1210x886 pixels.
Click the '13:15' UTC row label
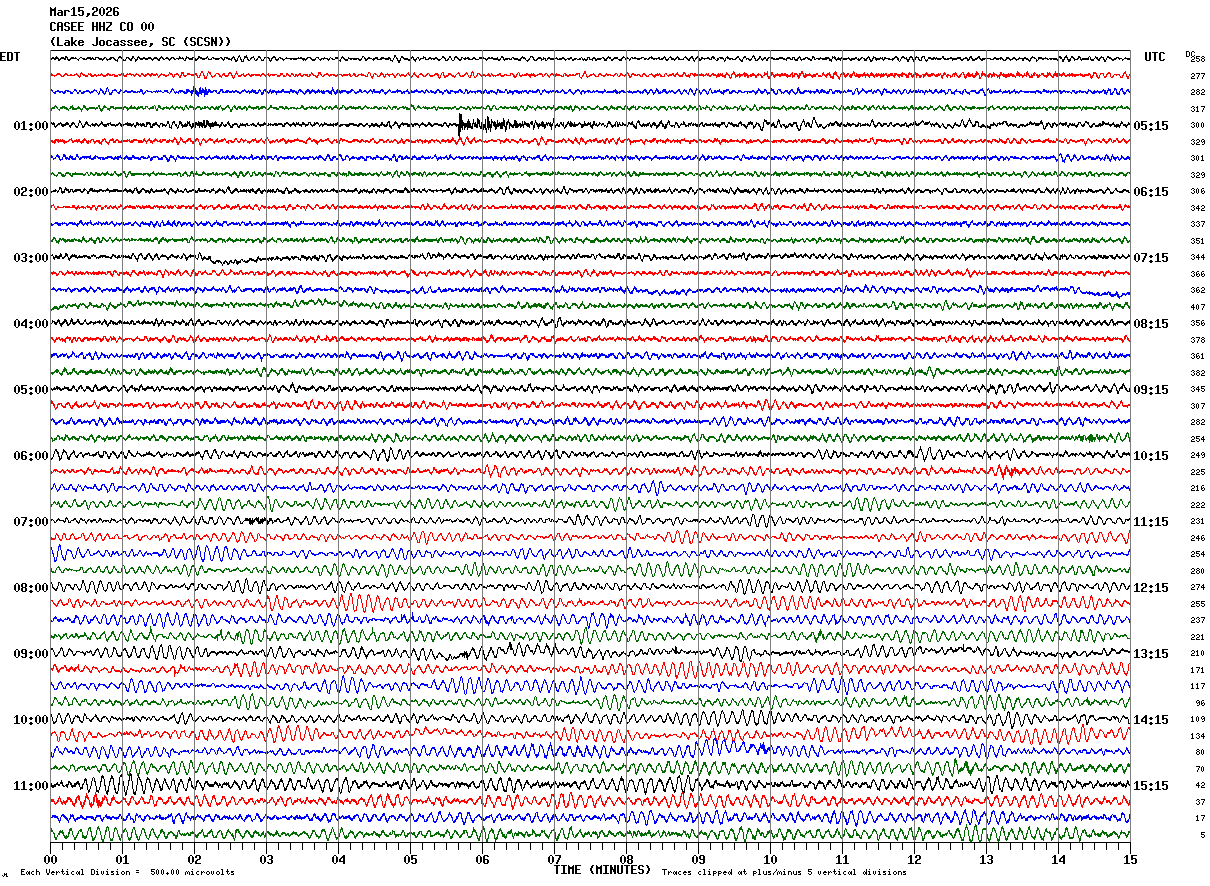1151,654
